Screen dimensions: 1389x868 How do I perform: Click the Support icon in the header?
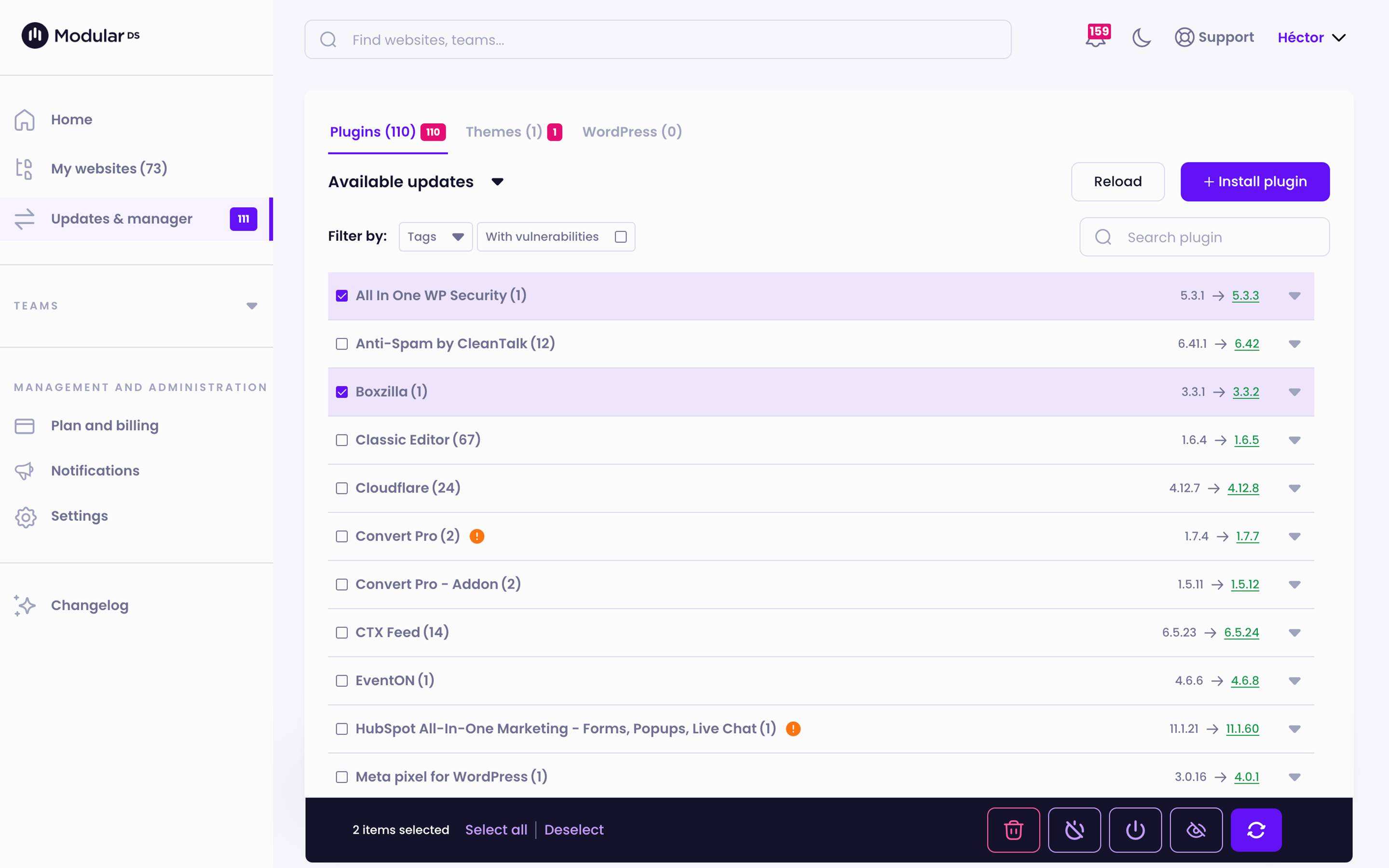tap(1184, 37)
